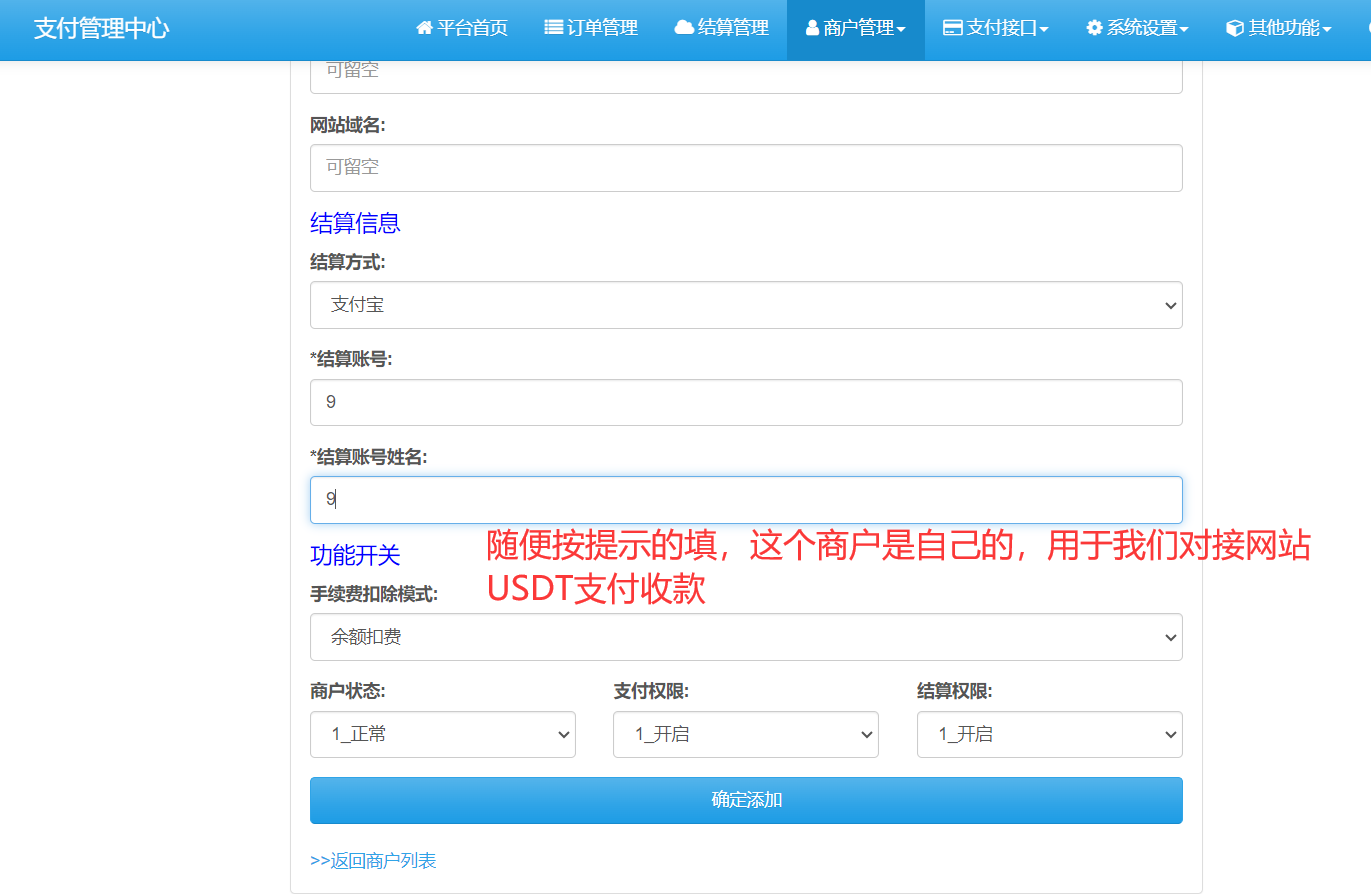The width and height of the screenshot is (1371, 894).
Task: Open the 结算方式 dropdown showing 支付宝
Action: click(x=746, y=305)
